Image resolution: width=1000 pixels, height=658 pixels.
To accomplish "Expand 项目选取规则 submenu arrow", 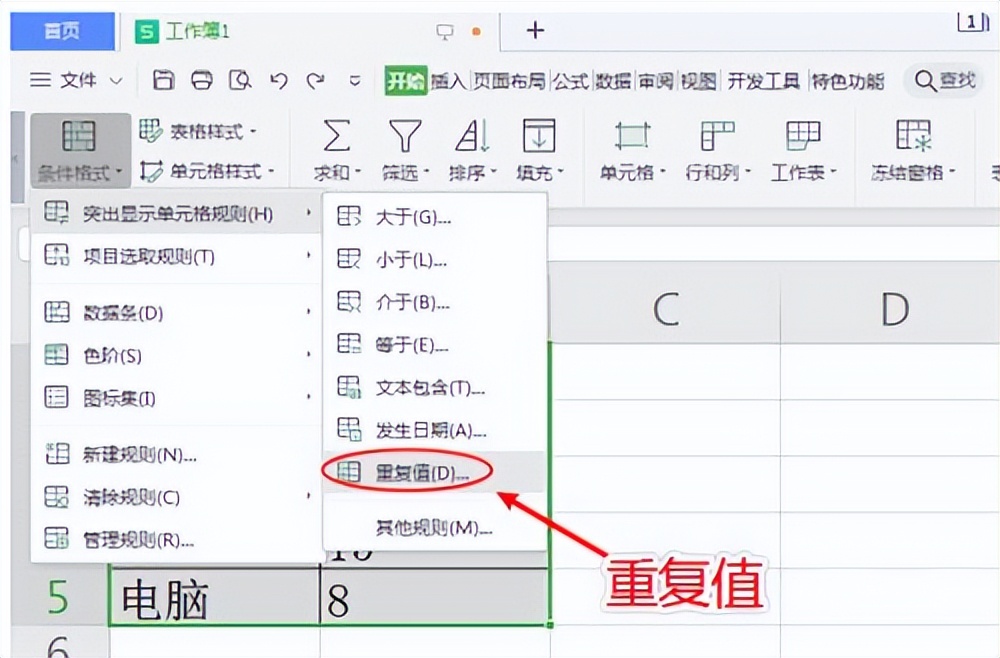I will [x=309, y=256].
